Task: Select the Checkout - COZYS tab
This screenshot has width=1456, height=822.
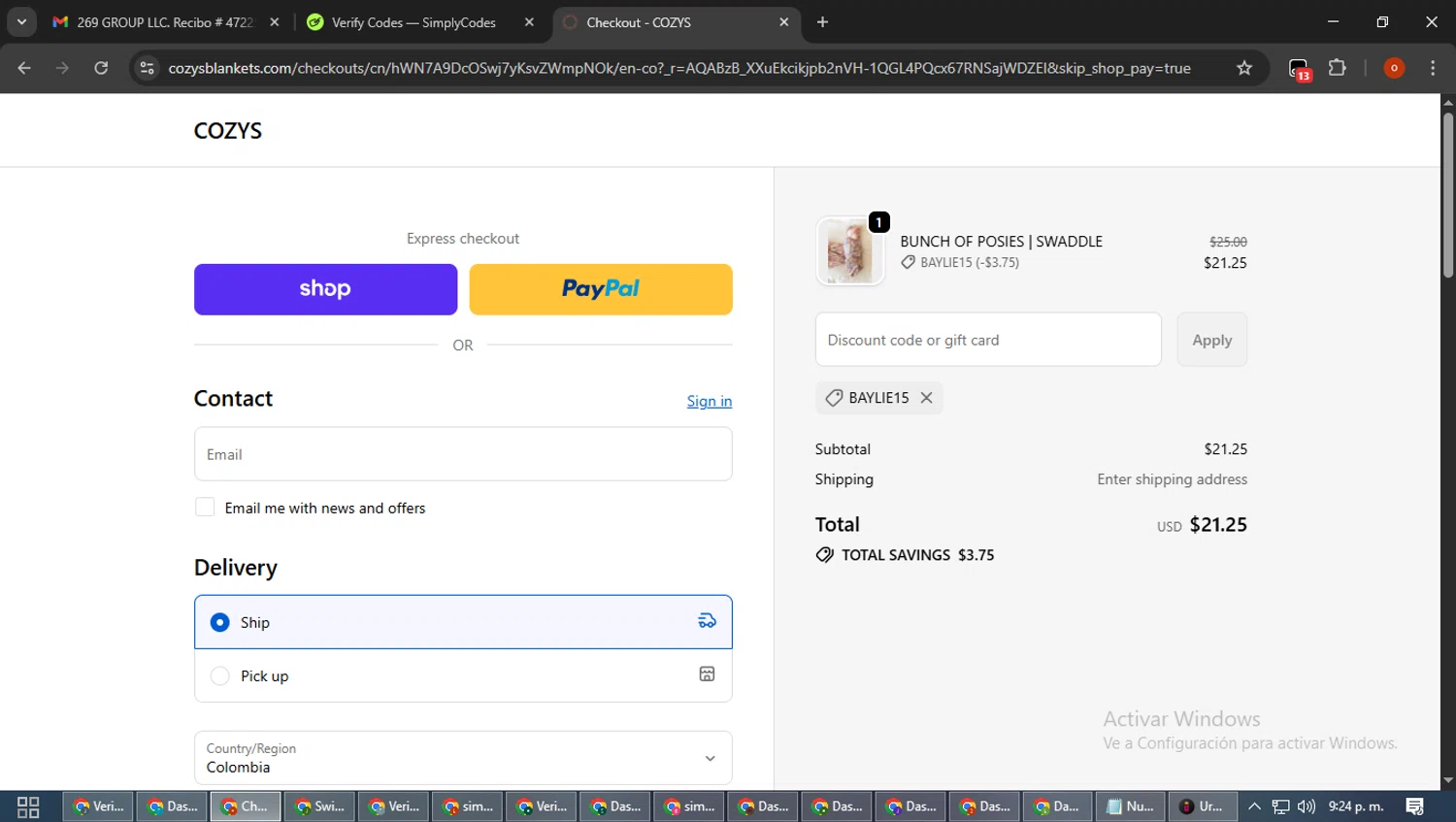Action: [675, 22]
